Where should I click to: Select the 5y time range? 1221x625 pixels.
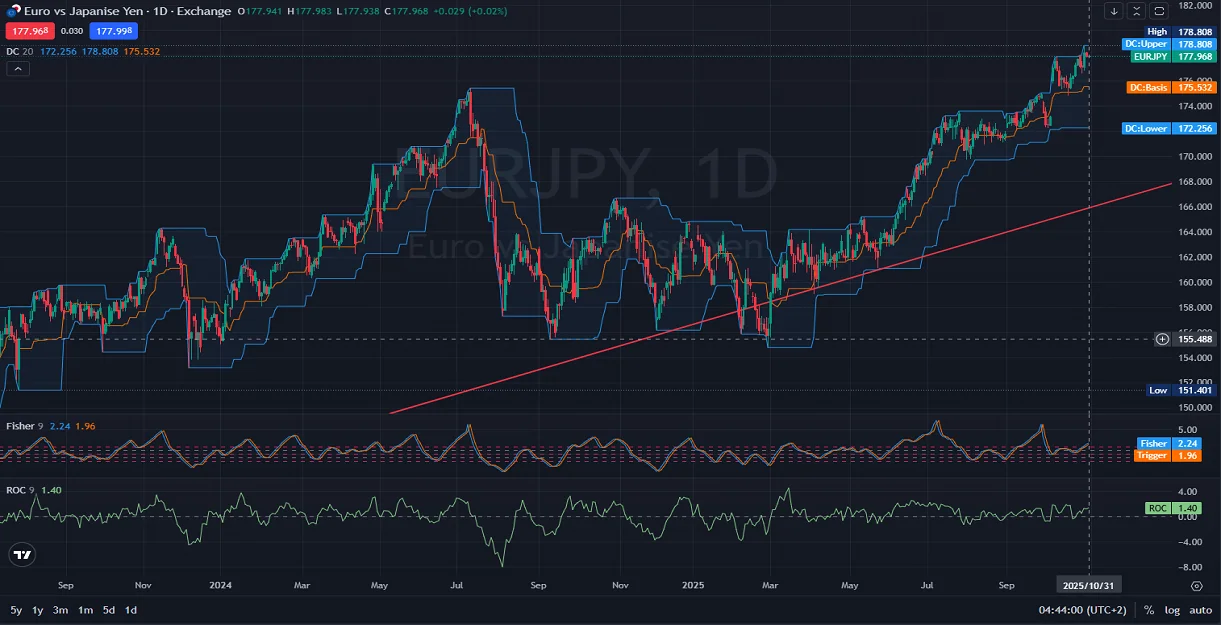[16, 610]
